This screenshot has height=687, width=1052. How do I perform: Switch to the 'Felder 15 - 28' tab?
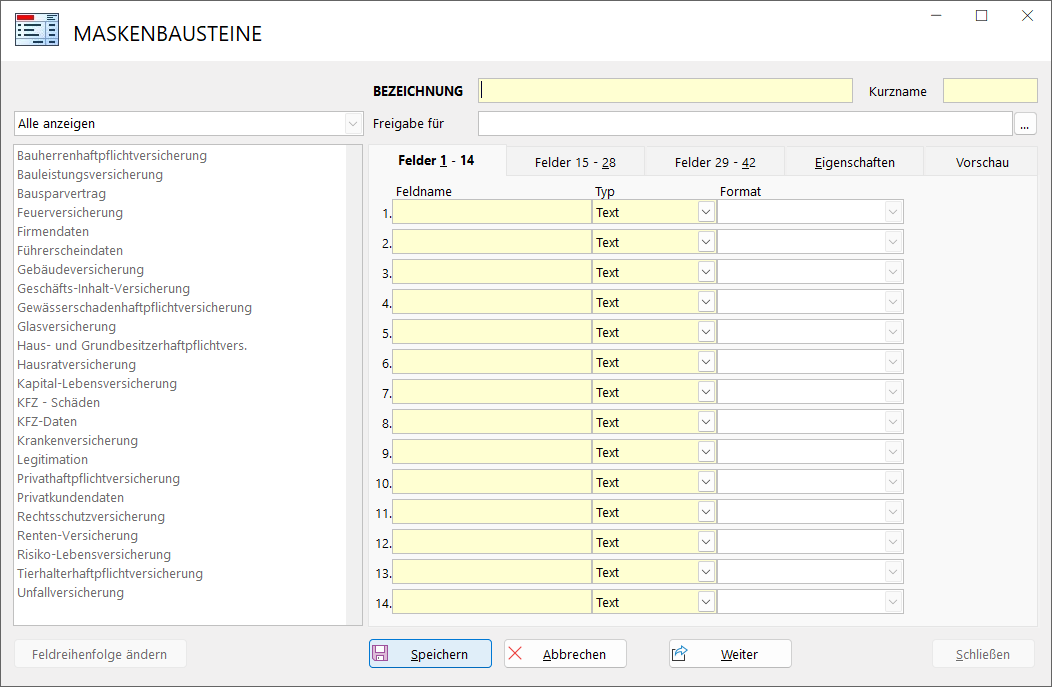[575, 162]
